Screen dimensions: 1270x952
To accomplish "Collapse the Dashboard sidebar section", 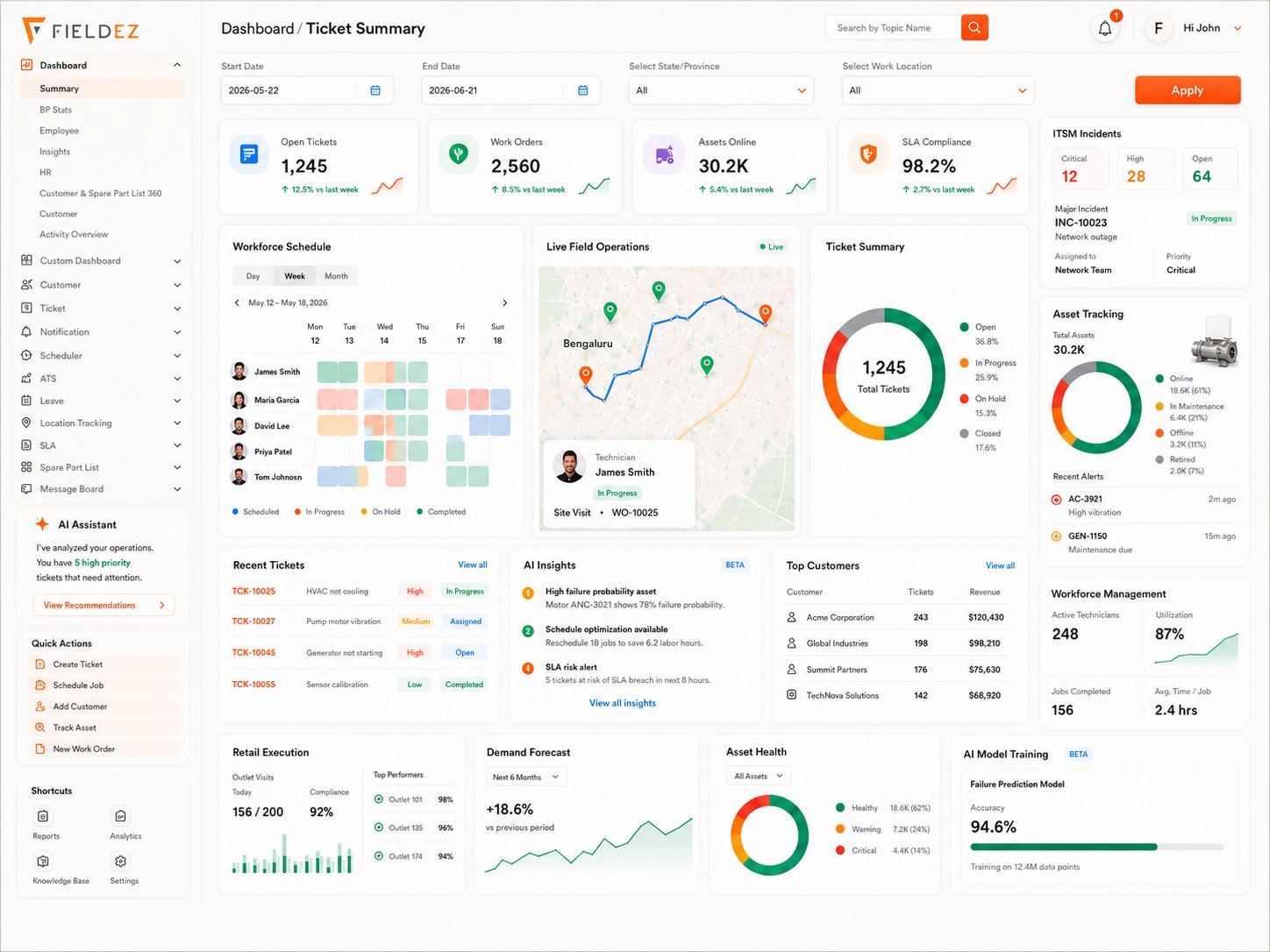I will 177,65.
